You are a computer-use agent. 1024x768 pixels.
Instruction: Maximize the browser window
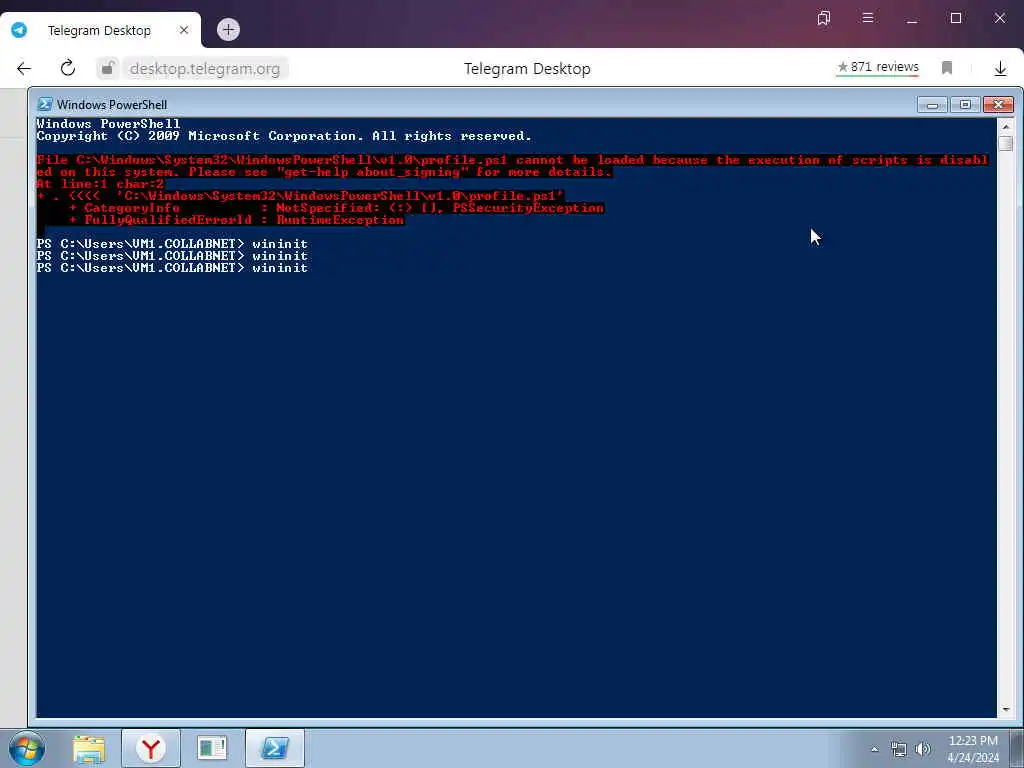(x=955, y=18)
